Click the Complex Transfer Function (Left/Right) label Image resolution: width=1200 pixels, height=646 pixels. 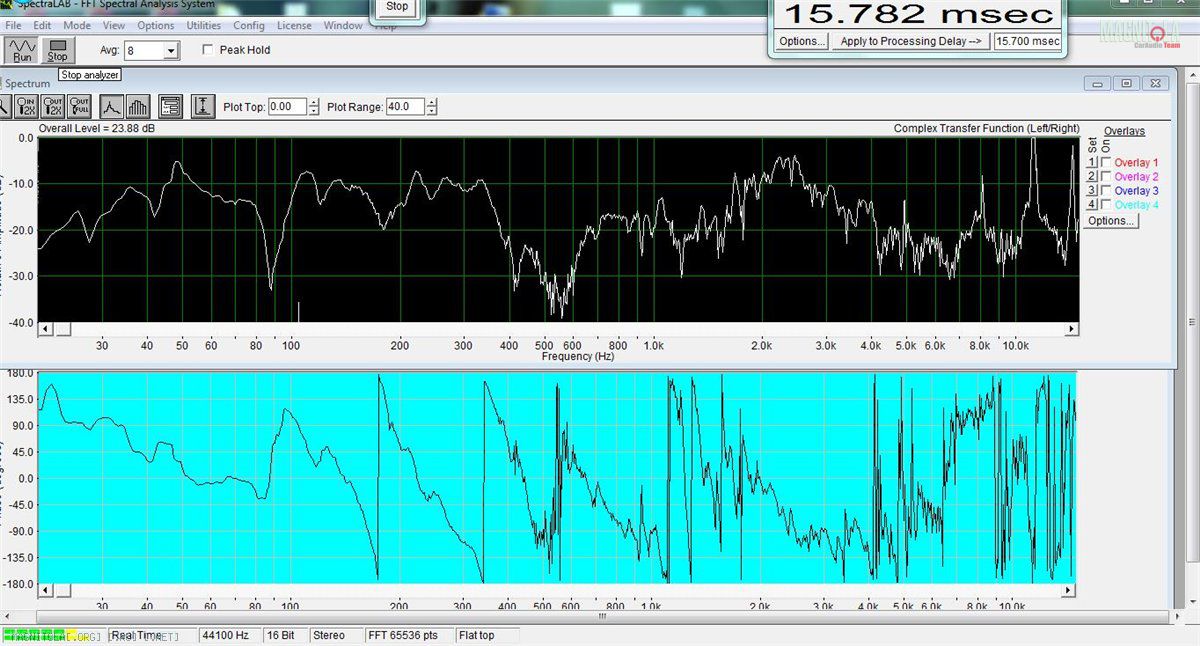986,129
